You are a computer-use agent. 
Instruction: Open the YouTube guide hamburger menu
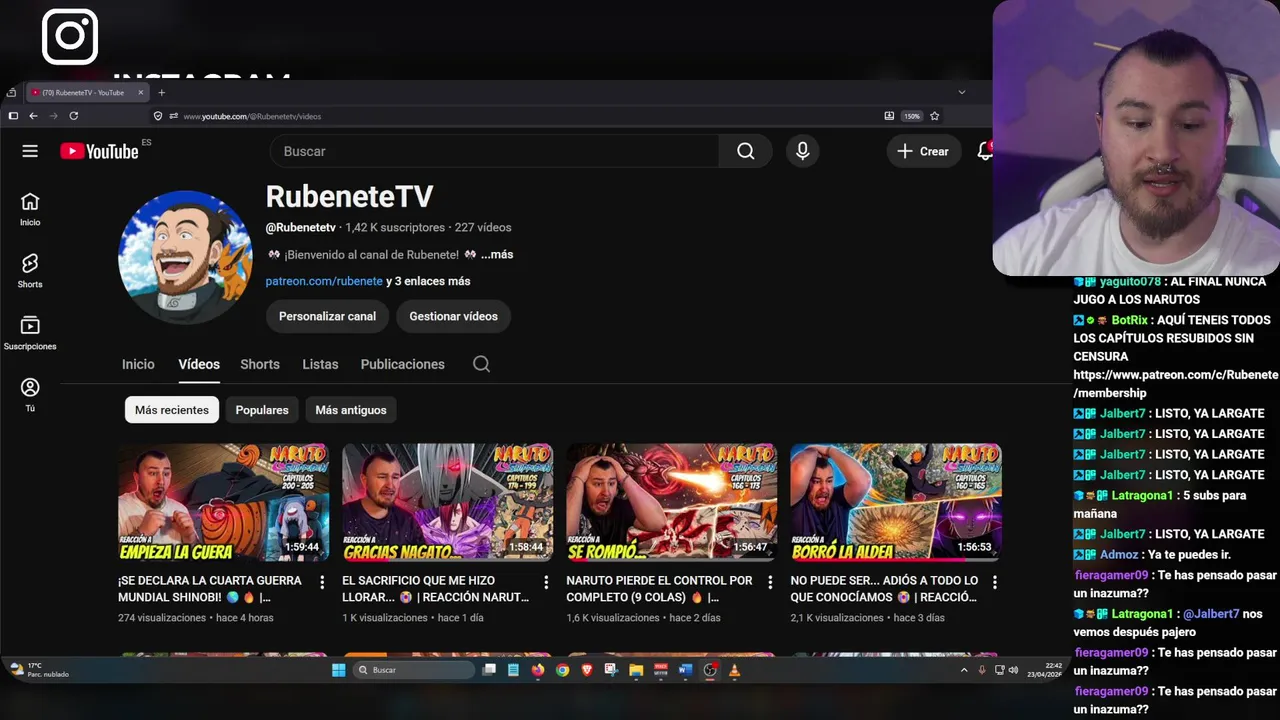pos(30,151)
